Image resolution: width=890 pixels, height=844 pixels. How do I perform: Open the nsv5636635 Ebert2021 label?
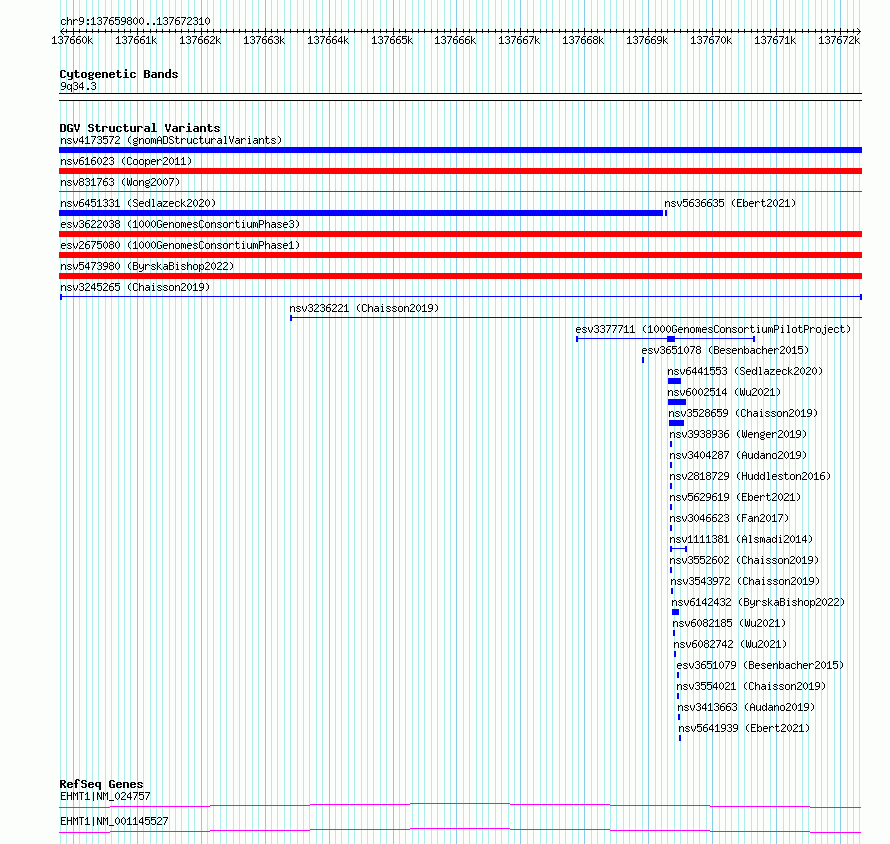coord(730,203)
